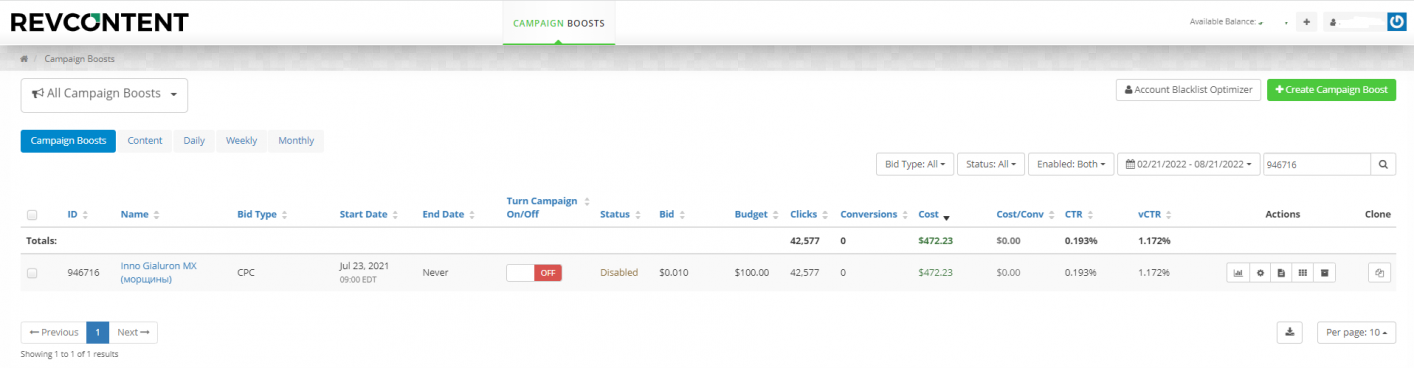Sort table by ID column
The height and width of the screenshot is (368, 1414).
click(77, 214)
